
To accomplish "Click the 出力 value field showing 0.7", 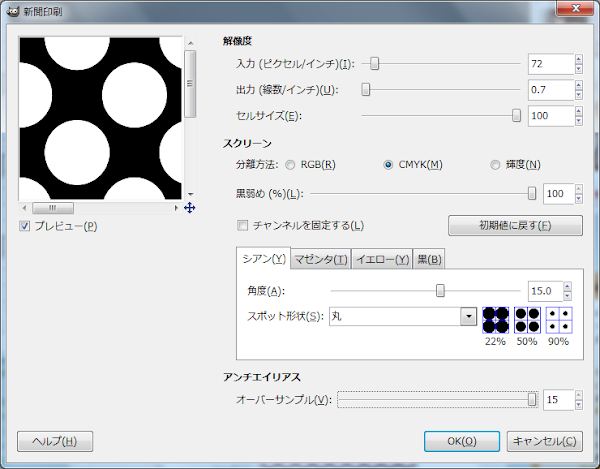I will point(551,90).
